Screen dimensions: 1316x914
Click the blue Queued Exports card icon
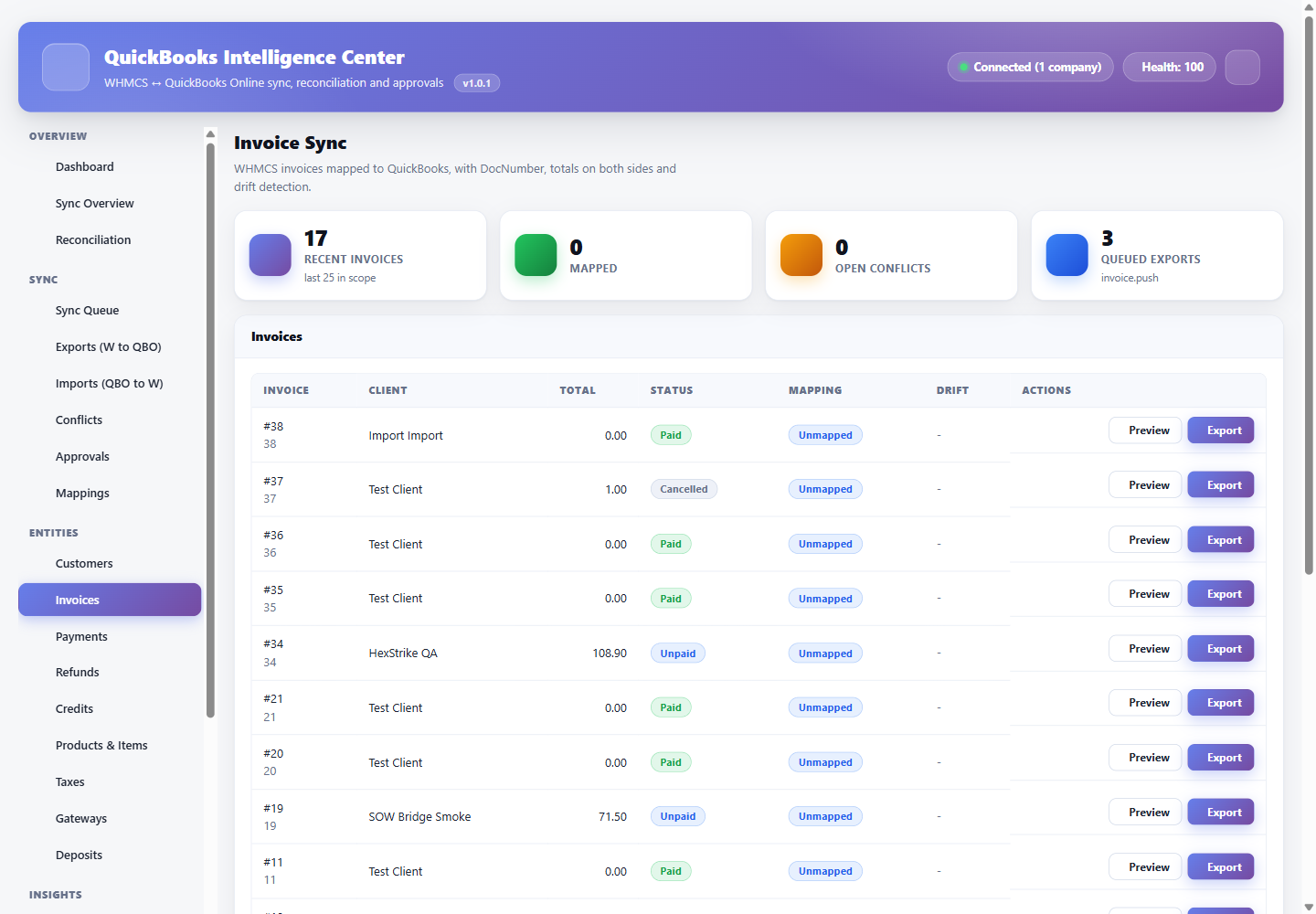[x=1067, y=255]
